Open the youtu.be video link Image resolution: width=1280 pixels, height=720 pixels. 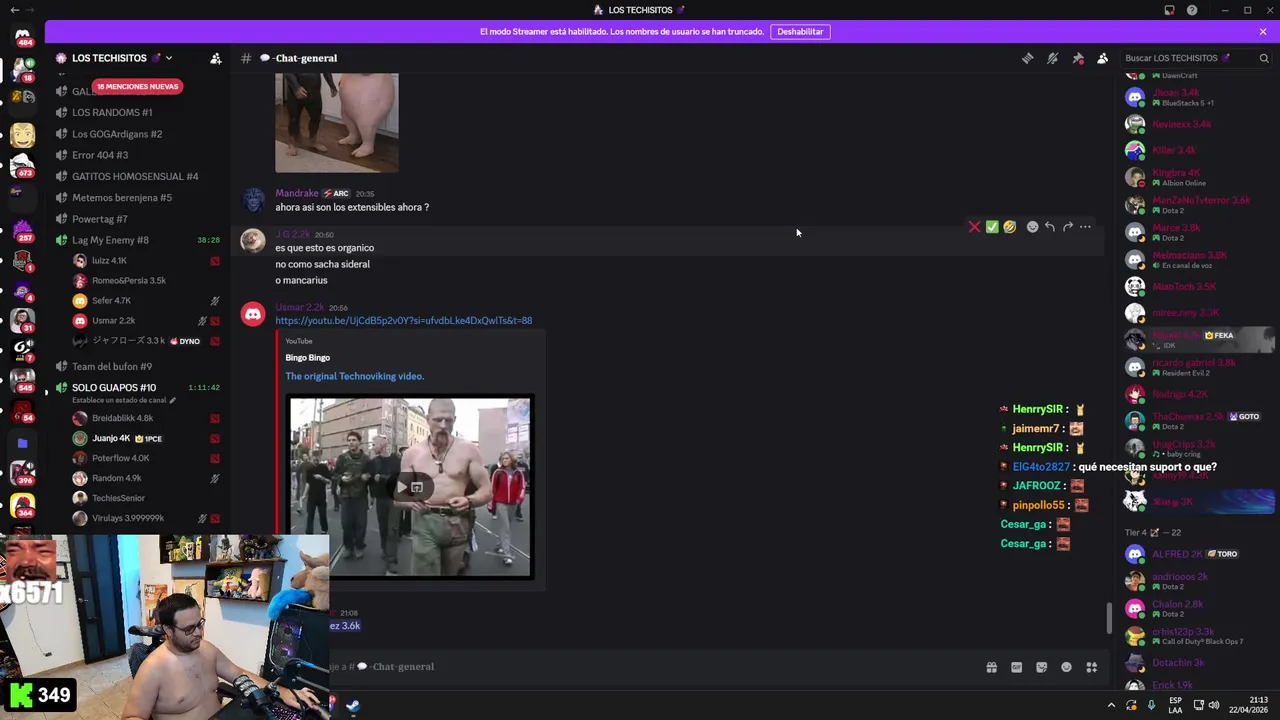404,320
